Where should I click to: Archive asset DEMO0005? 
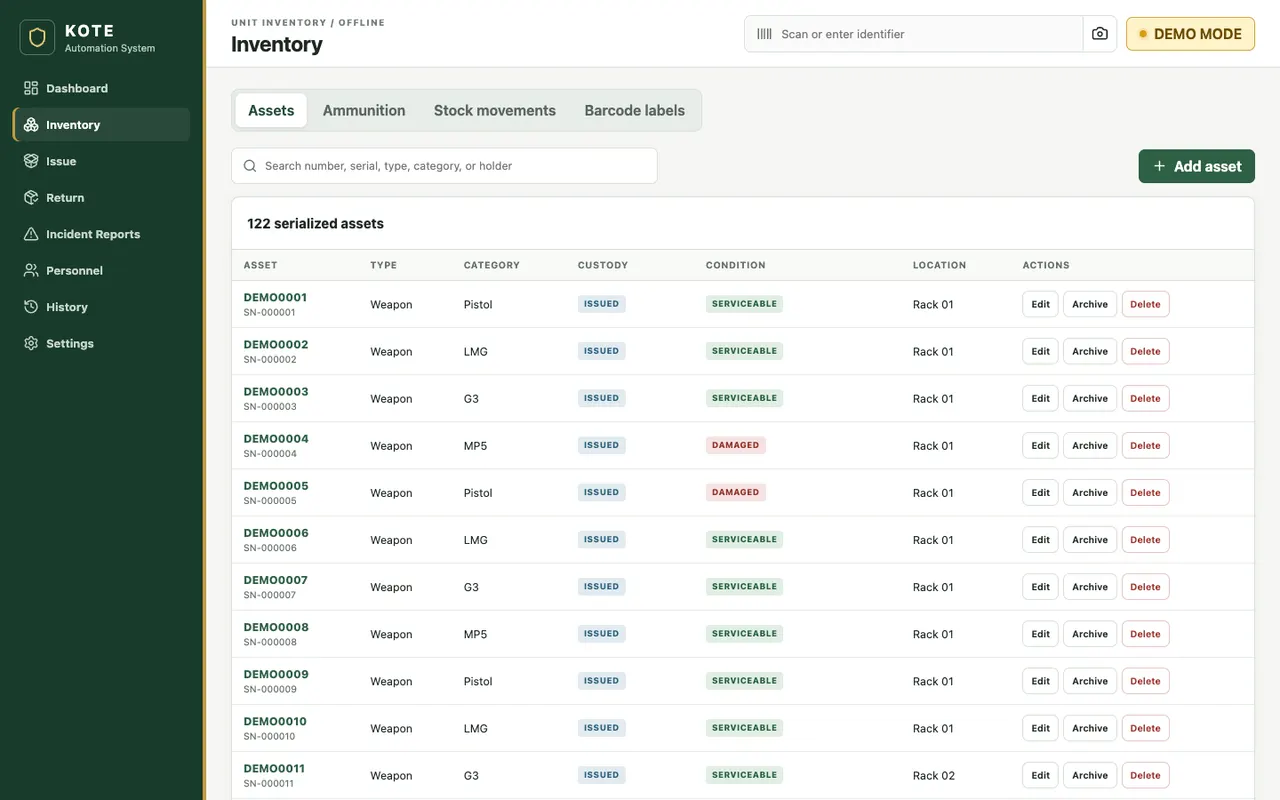1090,492
